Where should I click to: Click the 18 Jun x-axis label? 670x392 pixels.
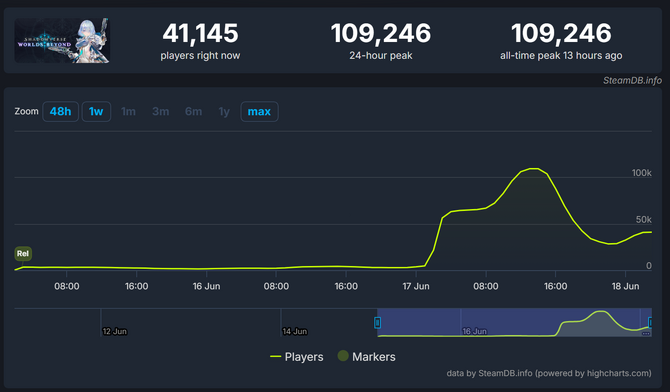625,286
